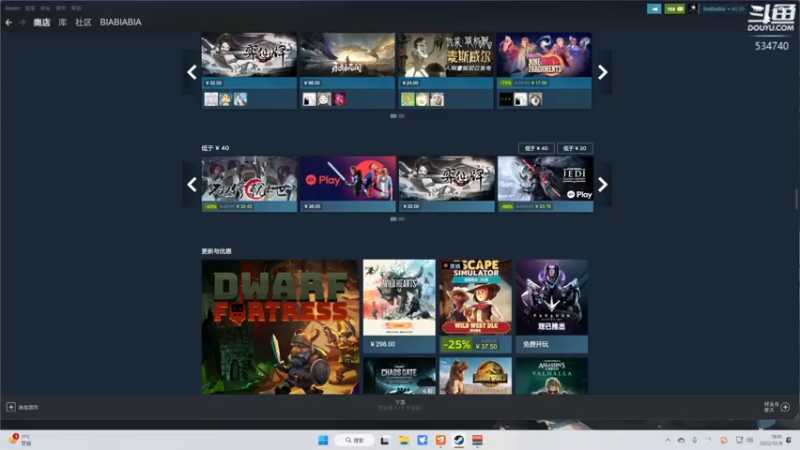Click the Steam icon in taskbar
Screen dimensions: 800x450
pyautogui.click(x=459, y=440)
